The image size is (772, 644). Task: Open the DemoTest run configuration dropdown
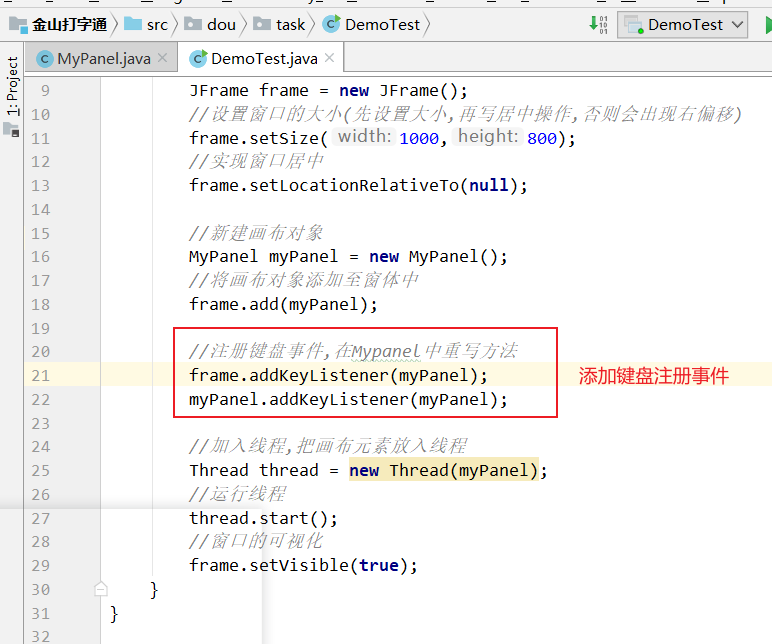(x=682, y=25)
